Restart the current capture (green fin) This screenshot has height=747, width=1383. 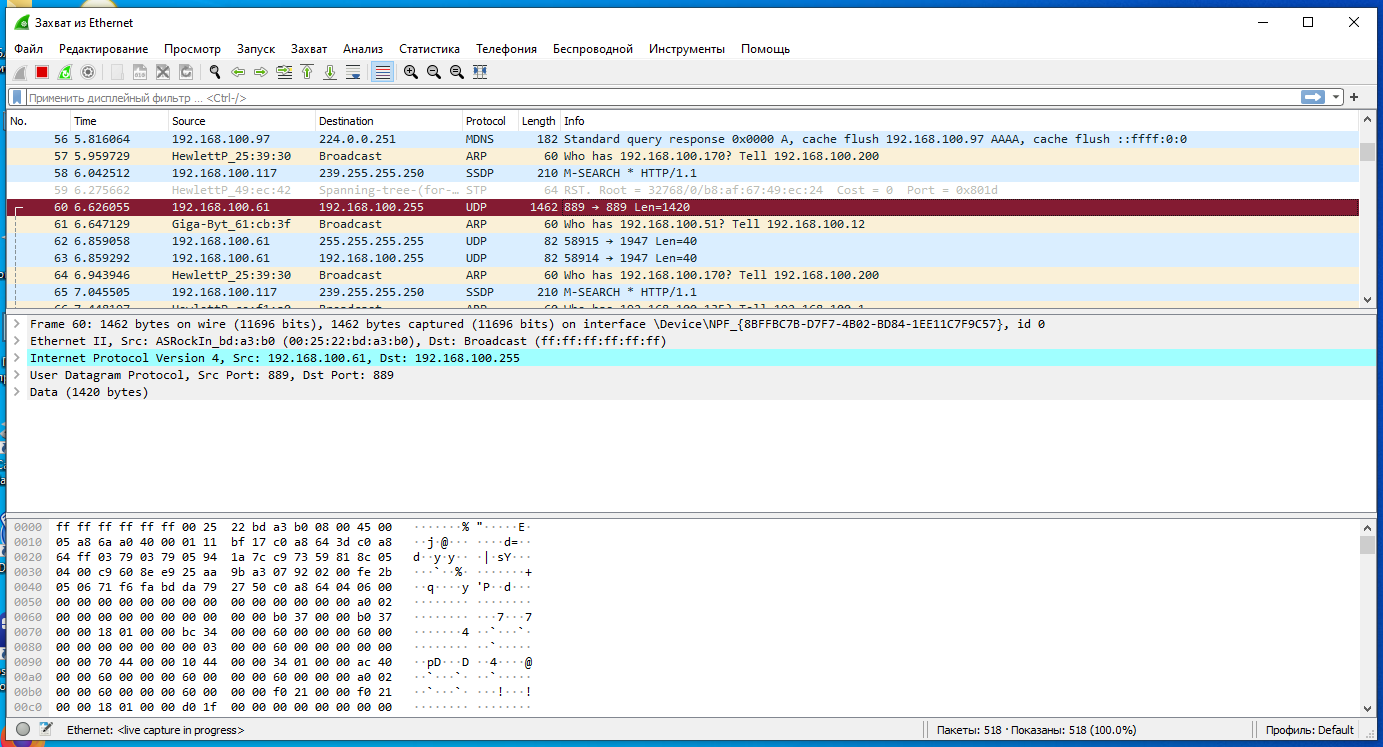(x=65, y=72)
